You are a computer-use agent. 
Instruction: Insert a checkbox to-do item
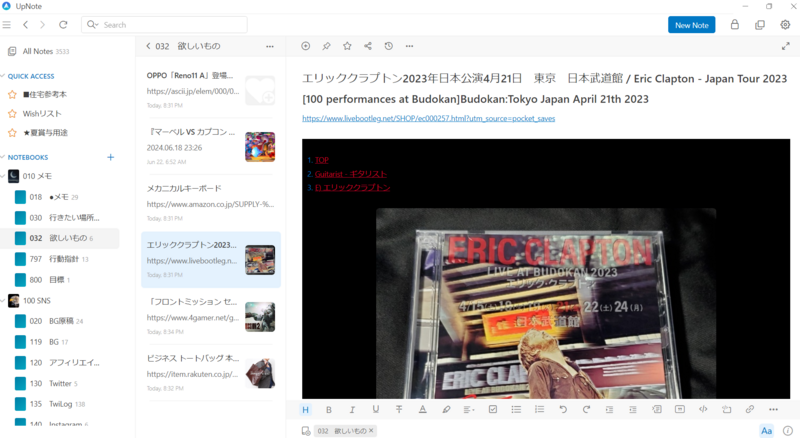[x=493, y=409]
